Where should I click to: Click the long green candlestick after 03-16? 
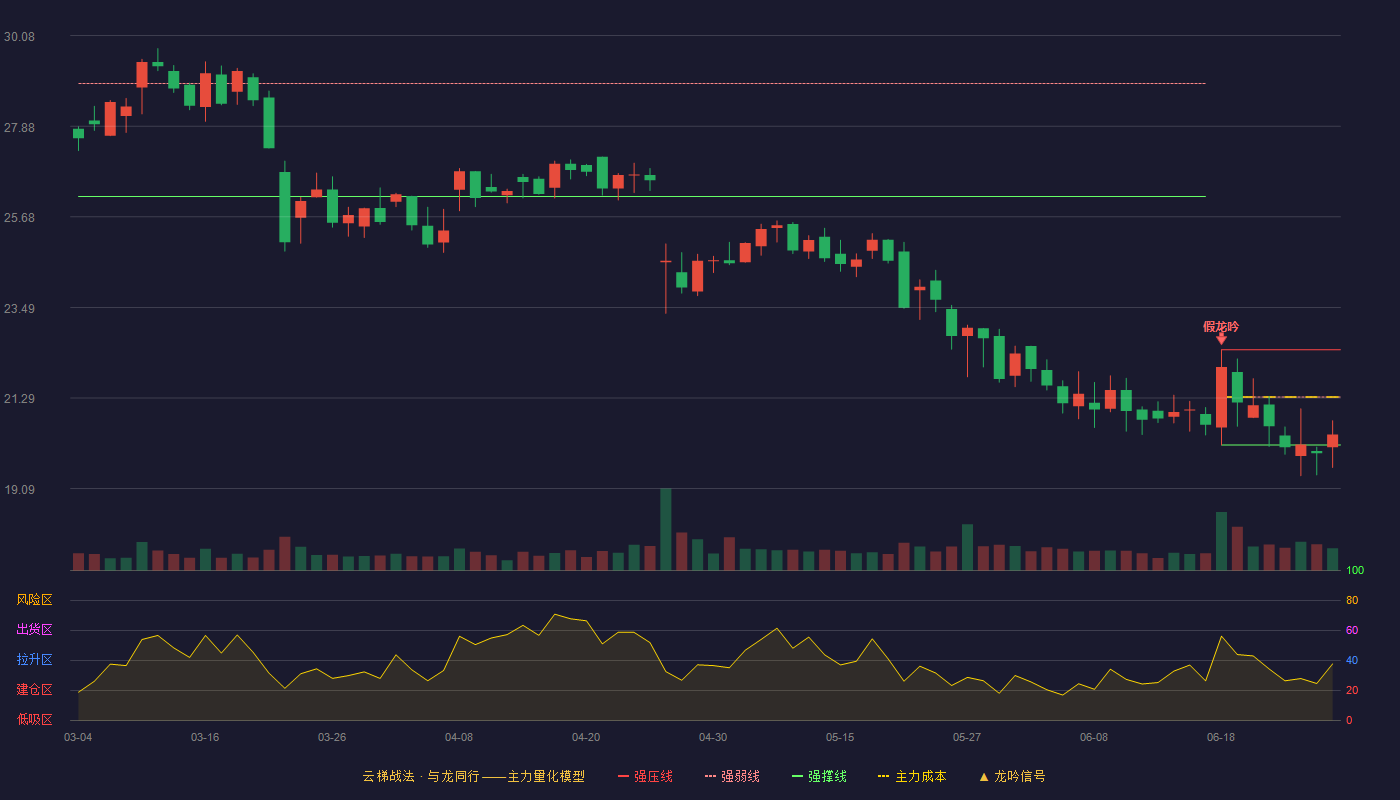(285, 207)
